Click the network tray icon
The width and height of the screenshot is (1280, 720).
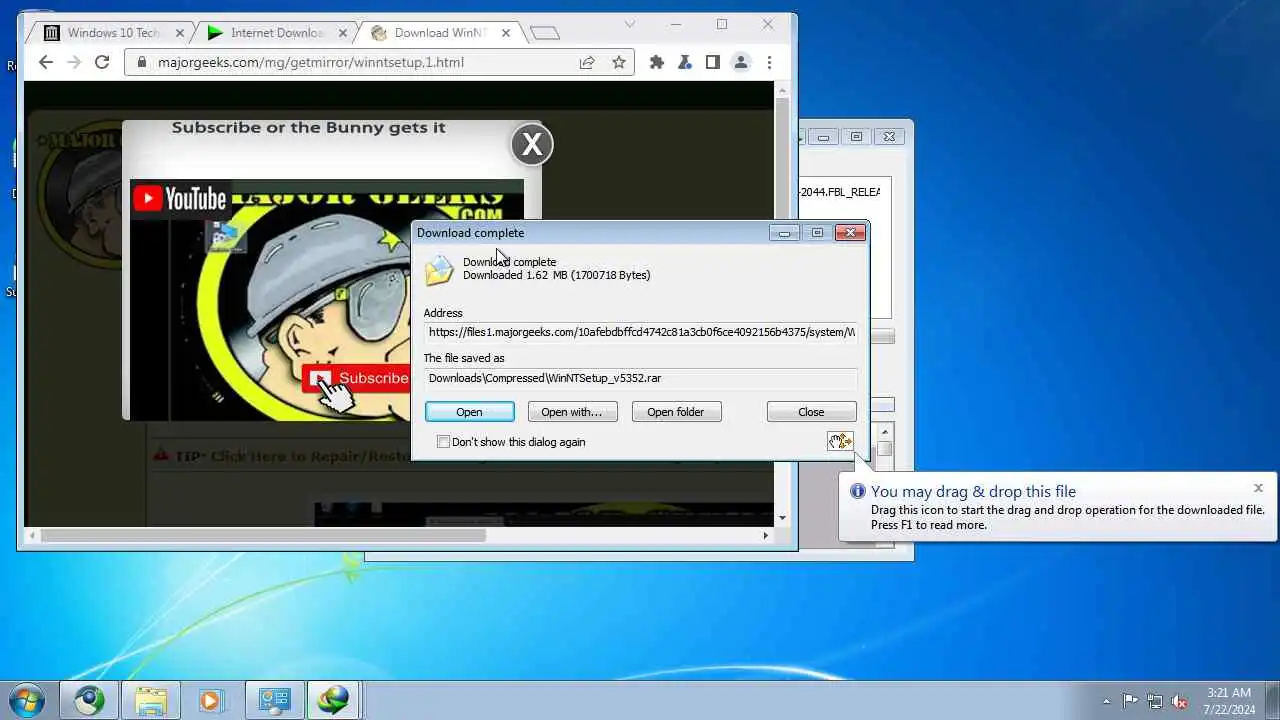click(1155, 701)
